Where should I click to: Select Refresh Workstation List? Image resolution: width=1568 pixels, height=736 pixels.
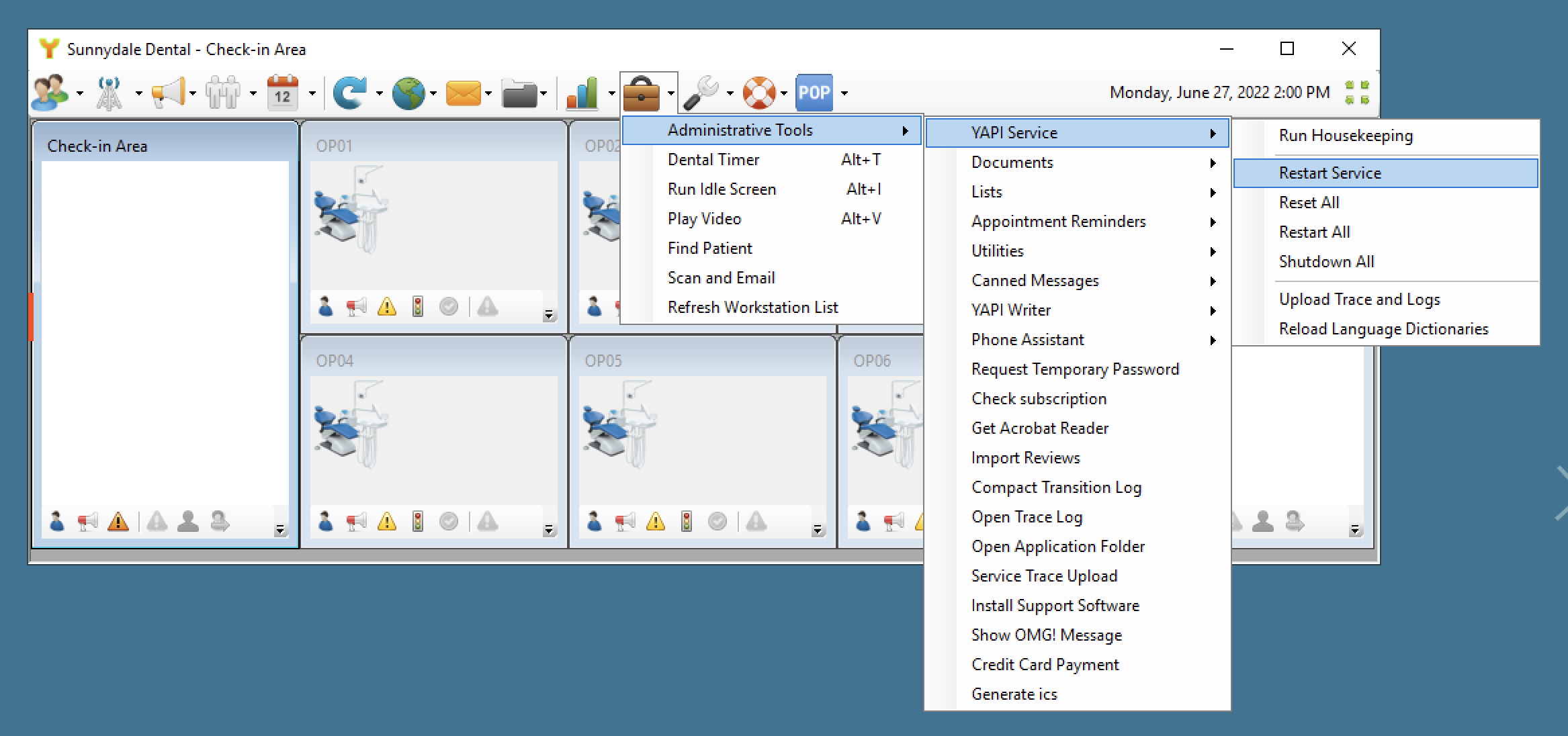771,308
